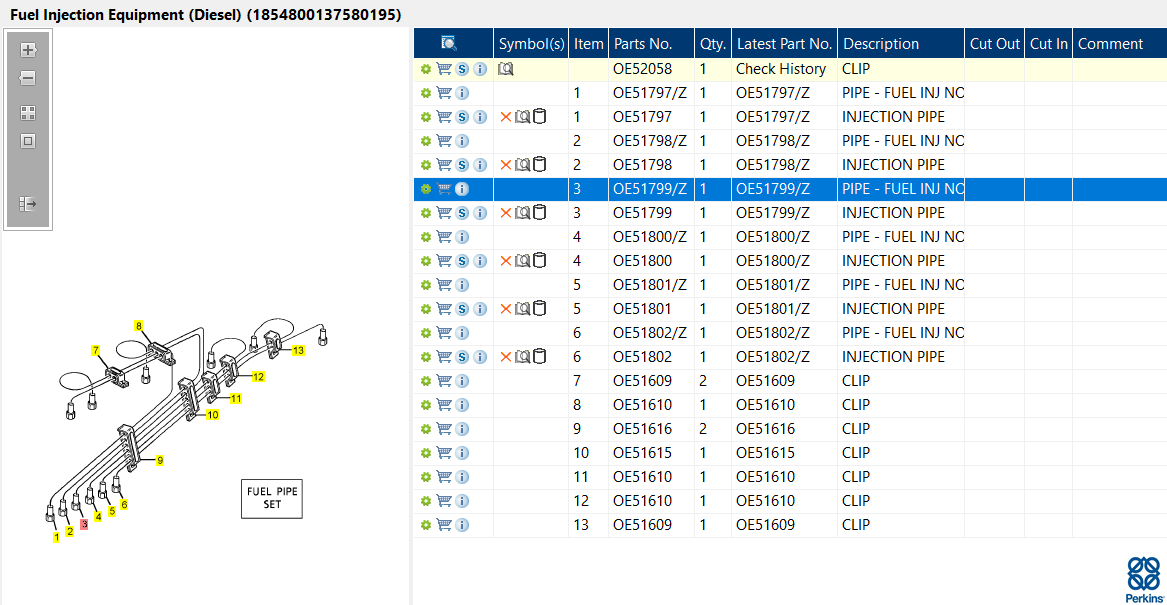Sort by the Parts No. column header

coord(651,44)
